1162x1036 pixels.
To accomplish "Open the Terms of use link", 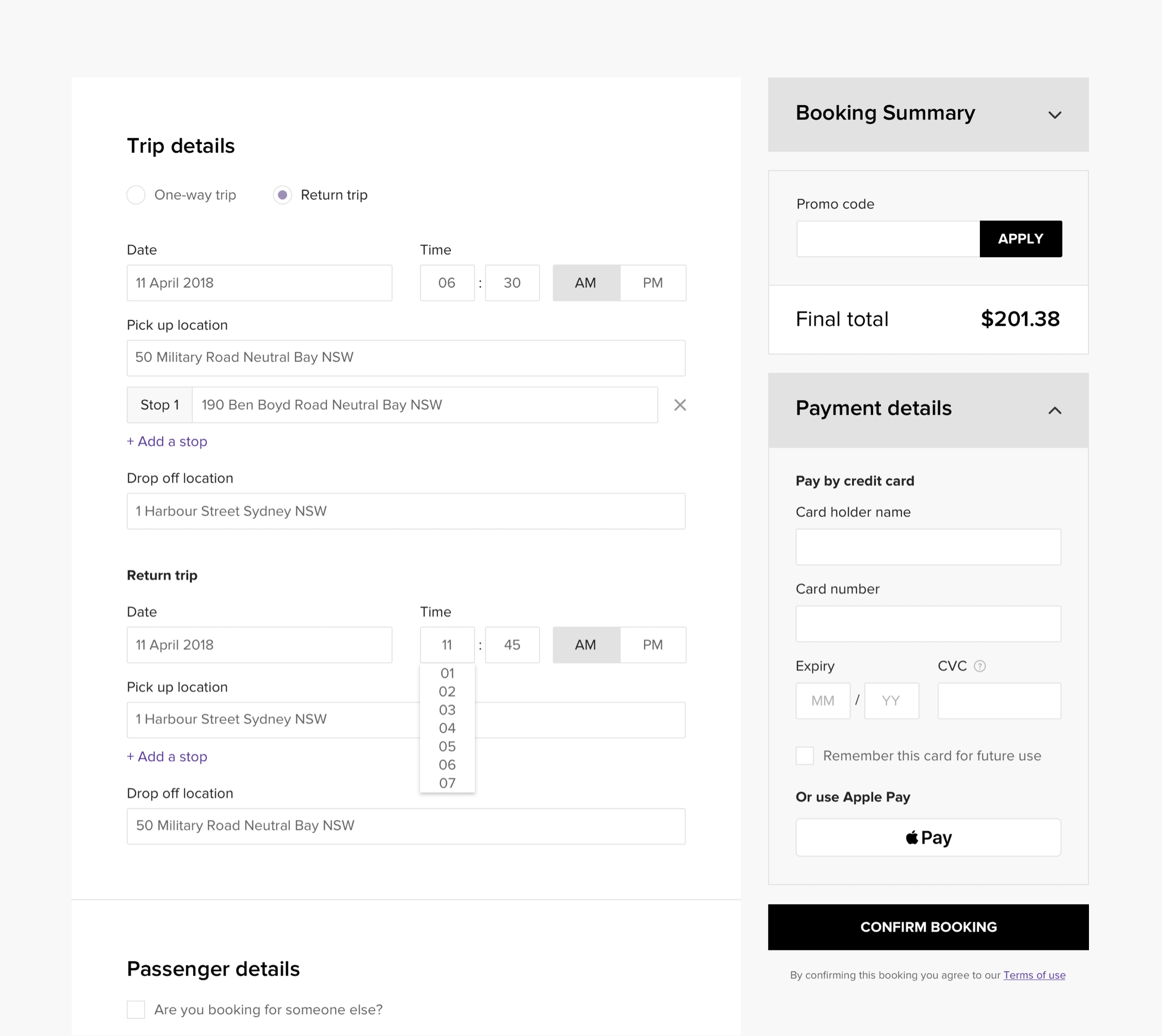I will [1034, 975].
